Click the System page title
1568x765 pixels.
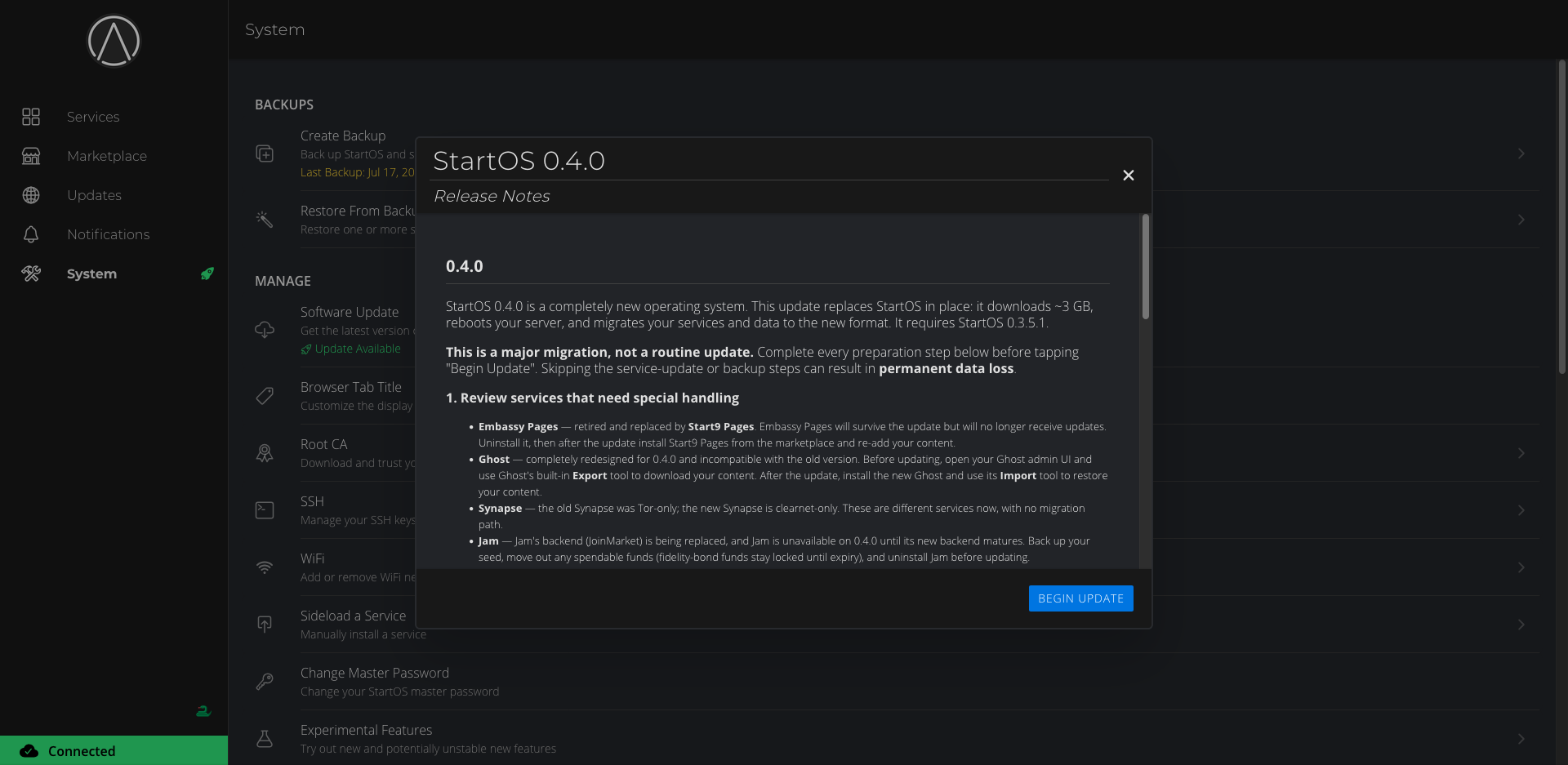coord(274,29)
